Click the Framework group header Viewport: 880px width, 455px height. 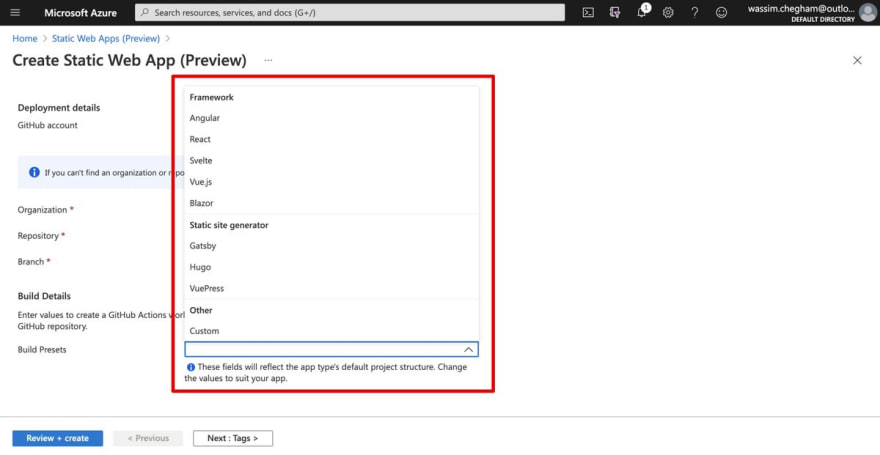[x=212, y=97]
